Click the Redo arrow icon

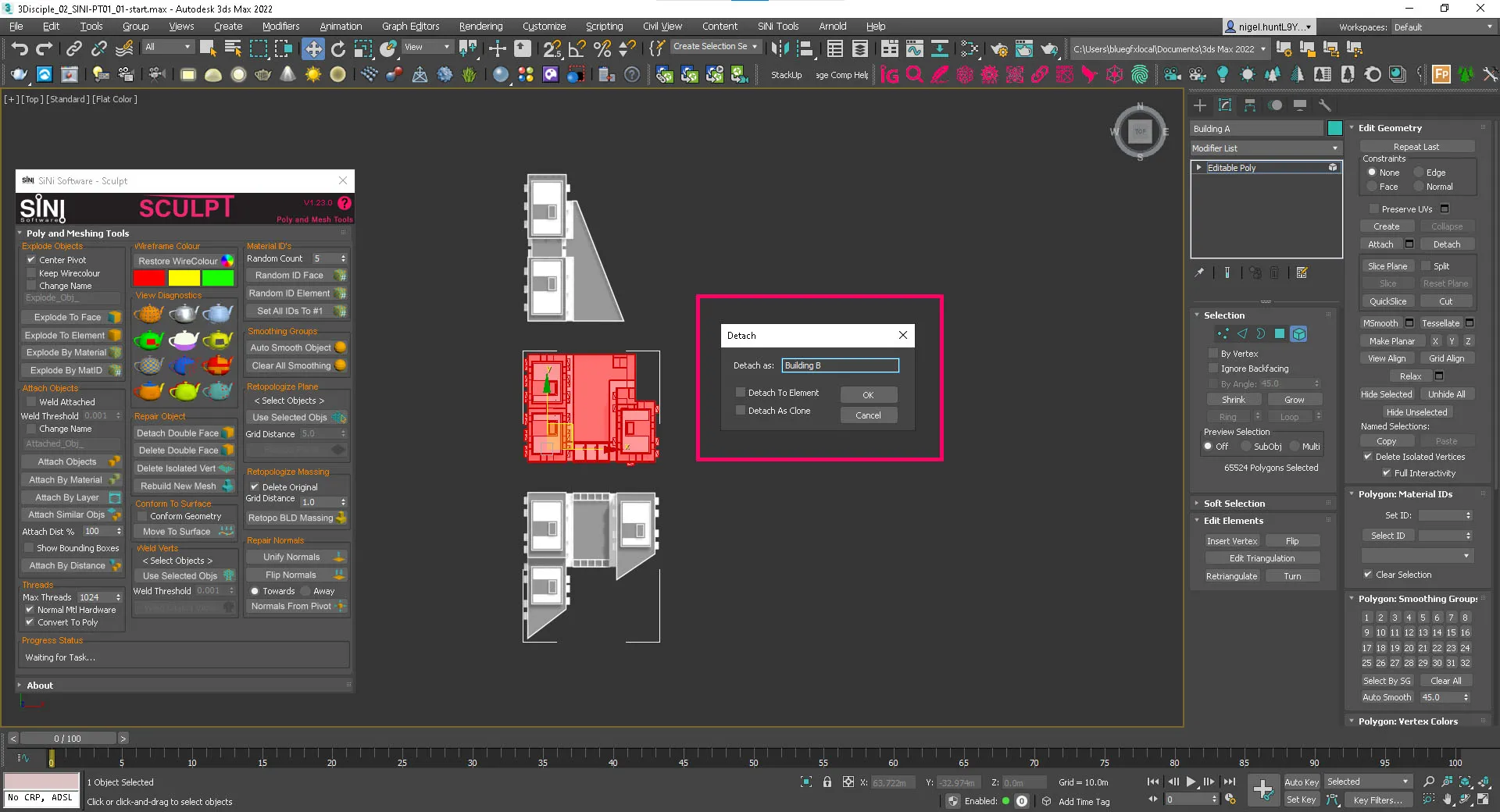pos(45,49)
